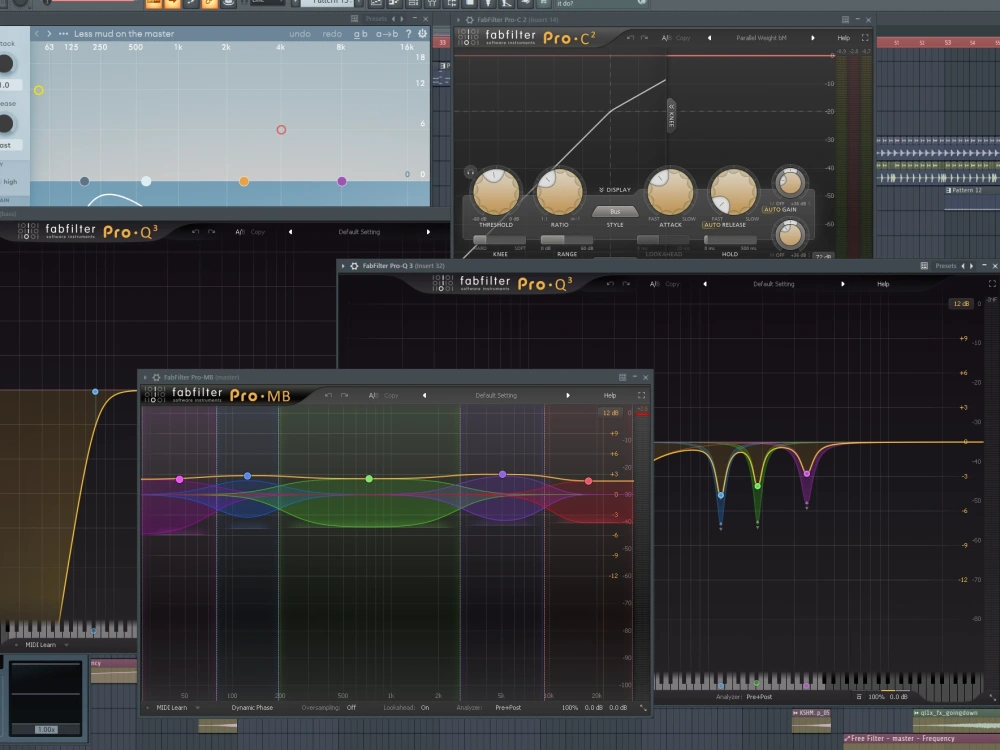Click undo in the blue EQ plugin
This screenshot has height=750, width=1000.
coord(300,34)
